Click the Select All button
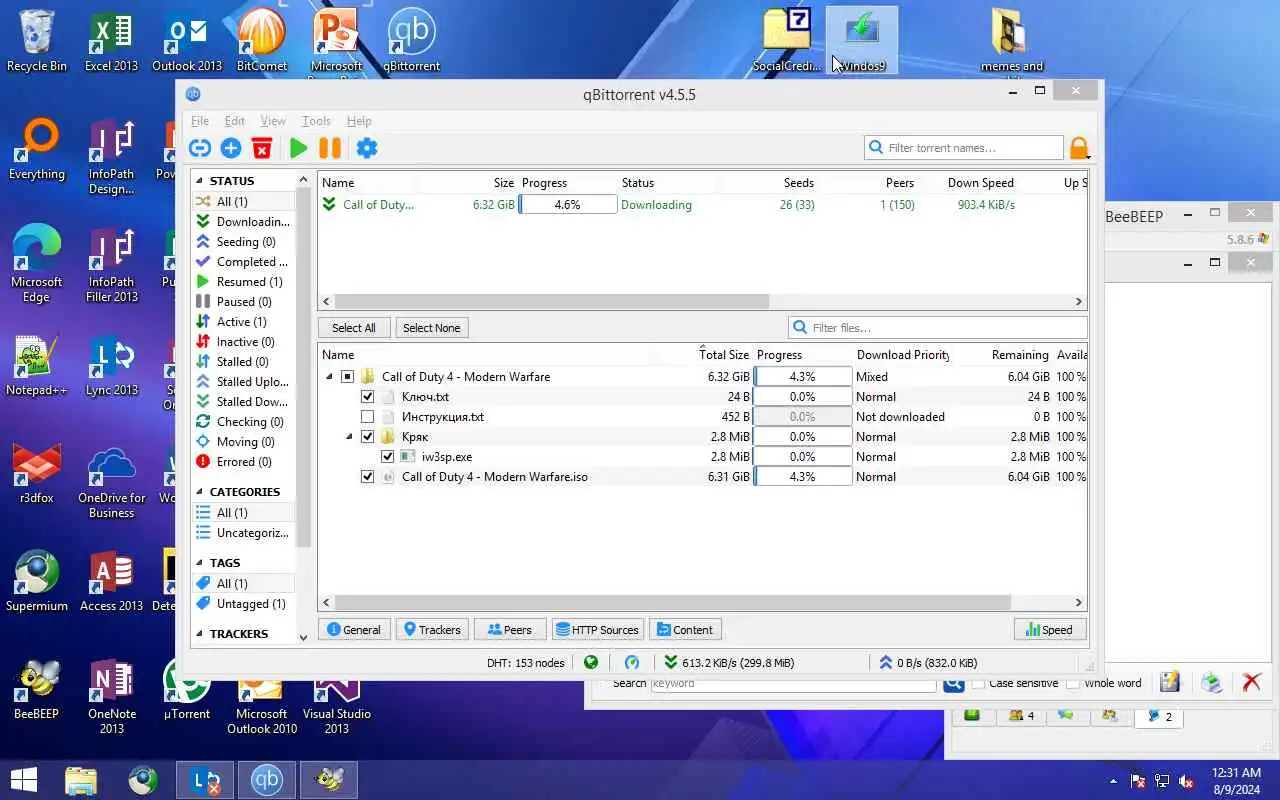The width and height of the screenshot is (1280, 800). pyautogui.click(x=354, y=328)
